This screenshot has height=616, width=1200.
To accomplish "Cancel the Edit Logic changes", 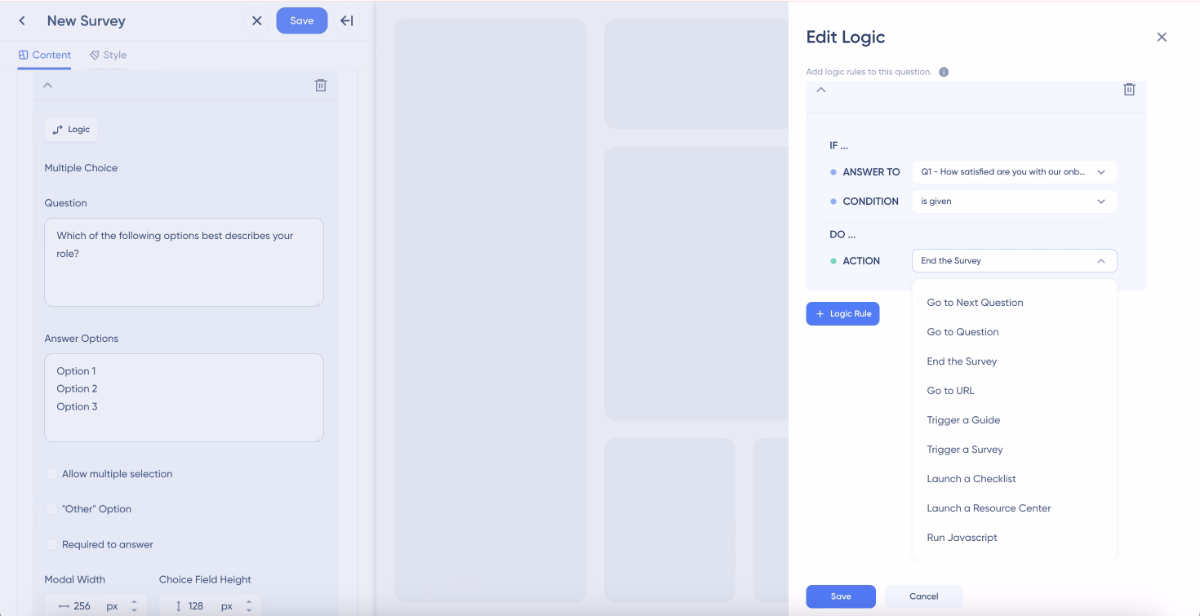I will point(924,597).
